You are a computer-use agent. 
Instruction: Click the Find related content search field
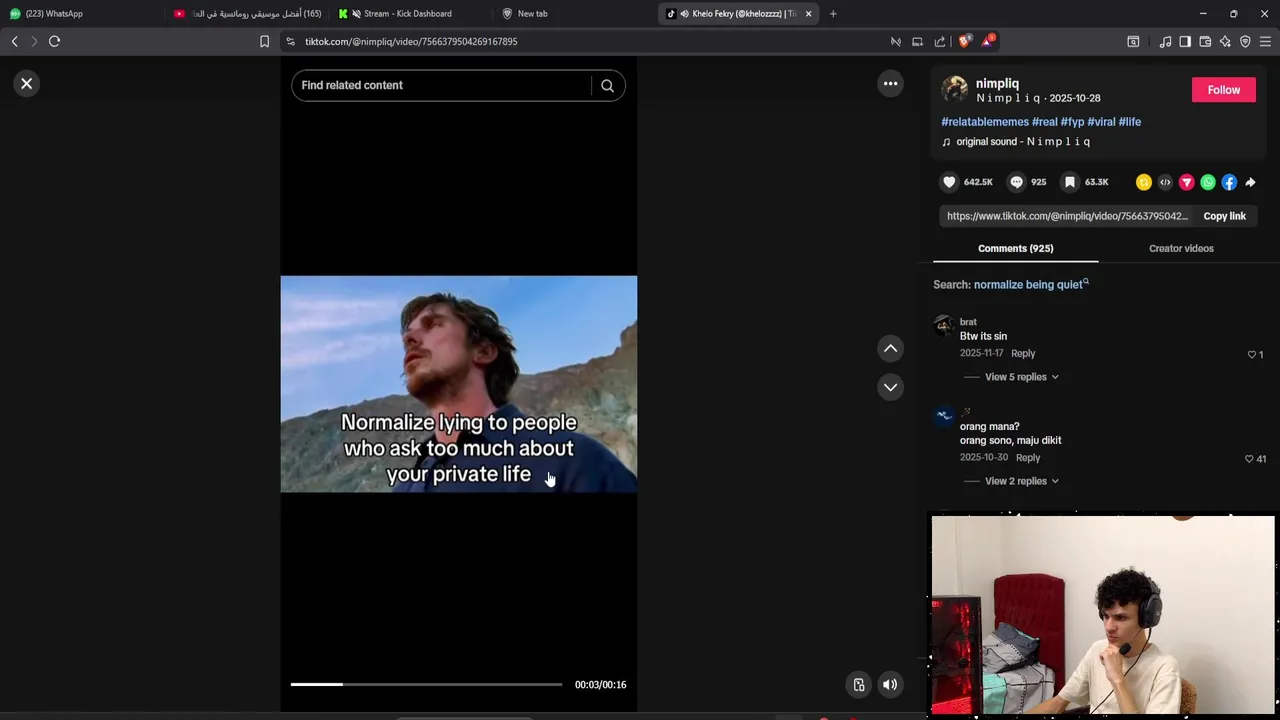441,86
